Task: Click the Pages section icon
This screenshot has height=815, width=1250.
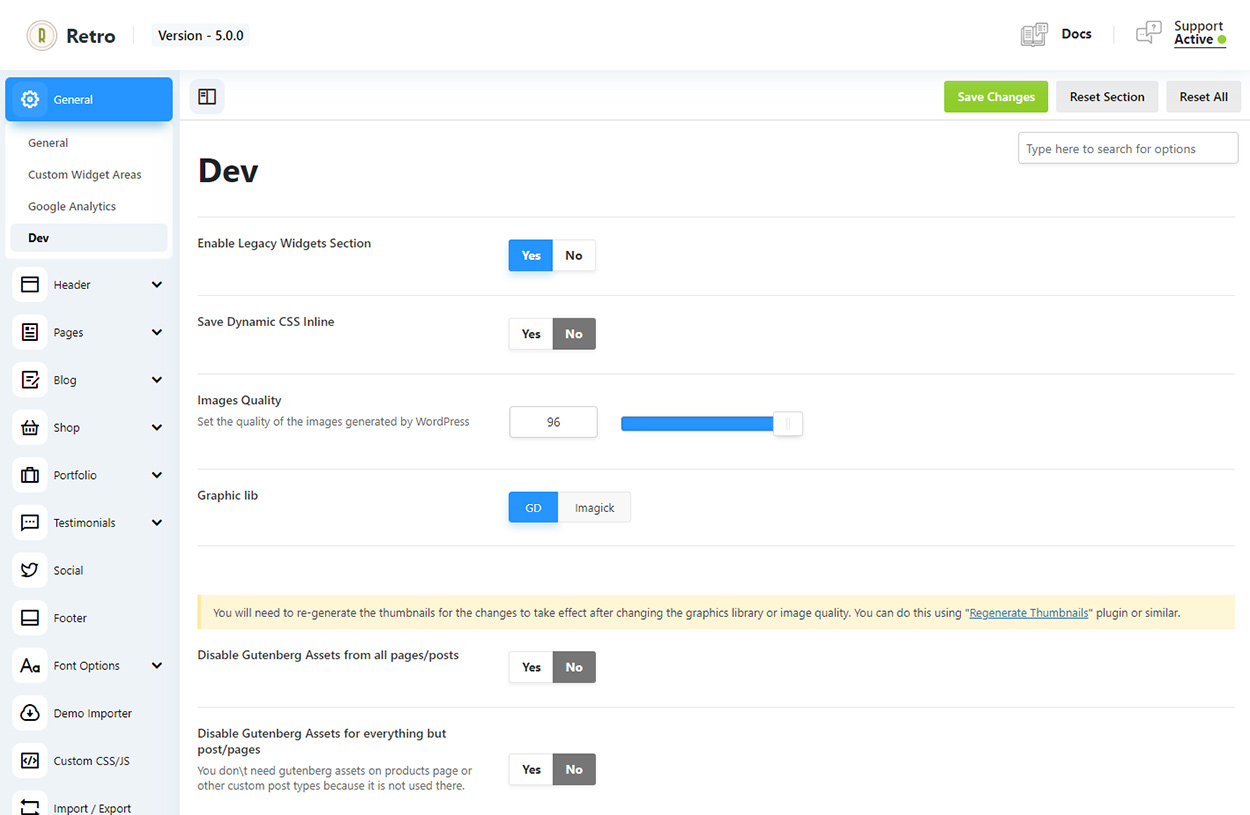Action: pyautogui.click(x=30, y=332)
